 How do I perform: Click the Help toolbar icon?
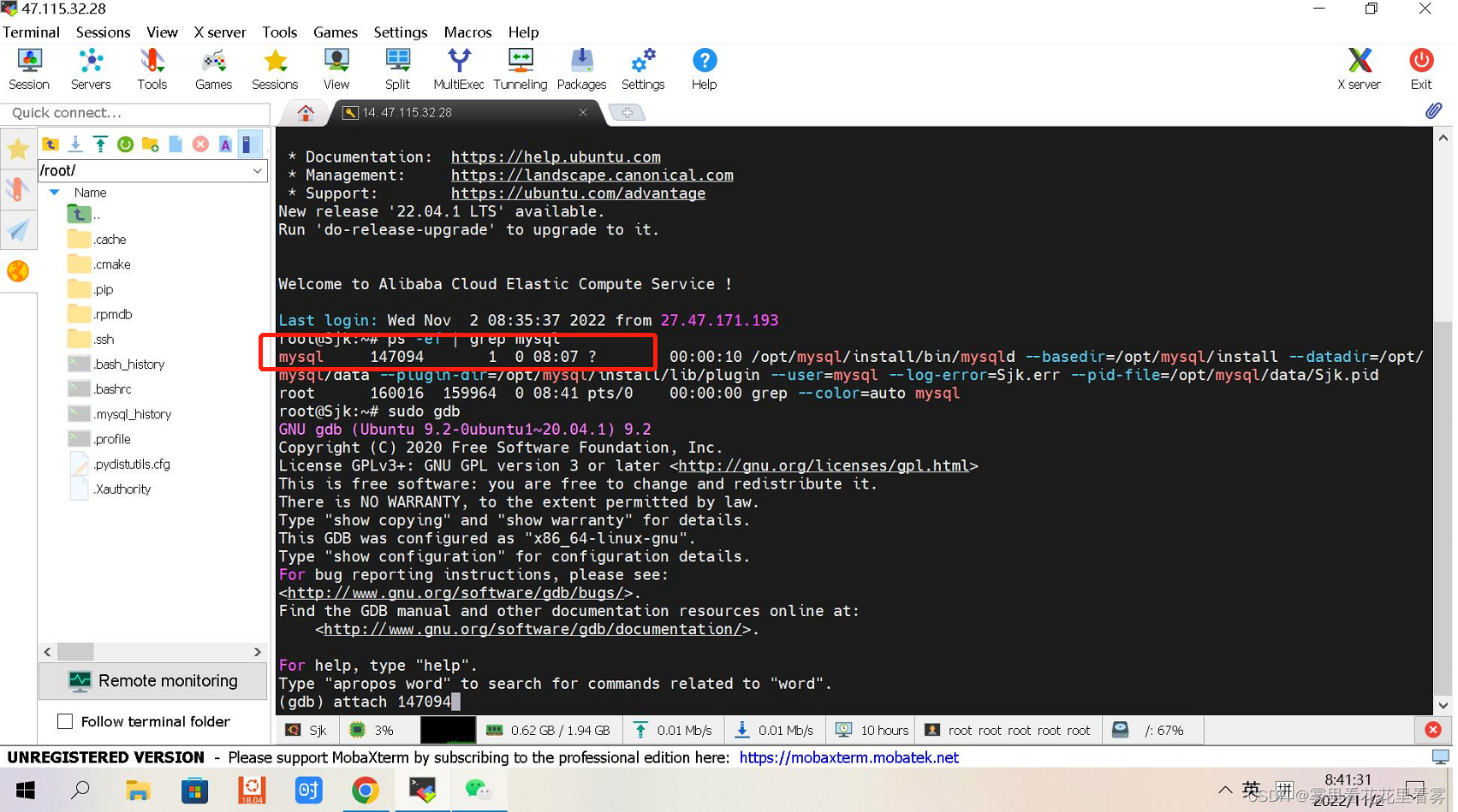click(x=704, y=68)
